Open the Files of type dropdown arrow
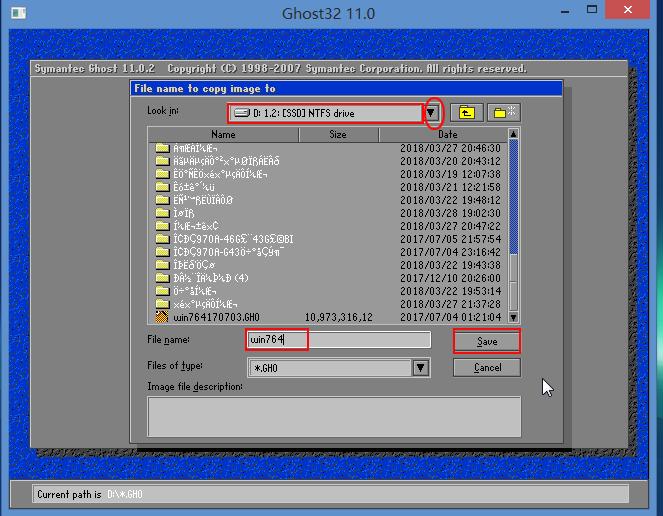The image size is (663, 516). pyautogui.click(x=422, y=368)
